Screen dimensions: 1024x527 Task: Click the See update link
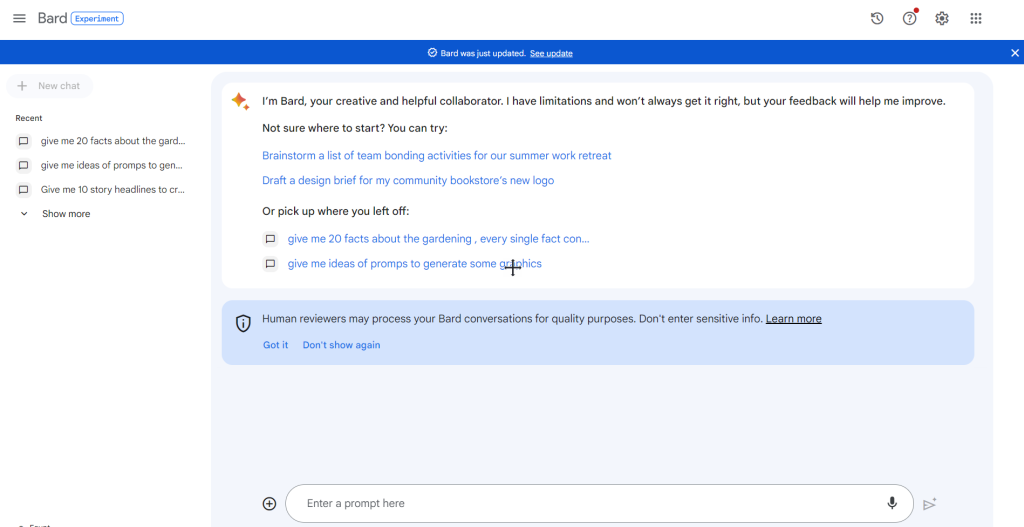pos(551,54)
